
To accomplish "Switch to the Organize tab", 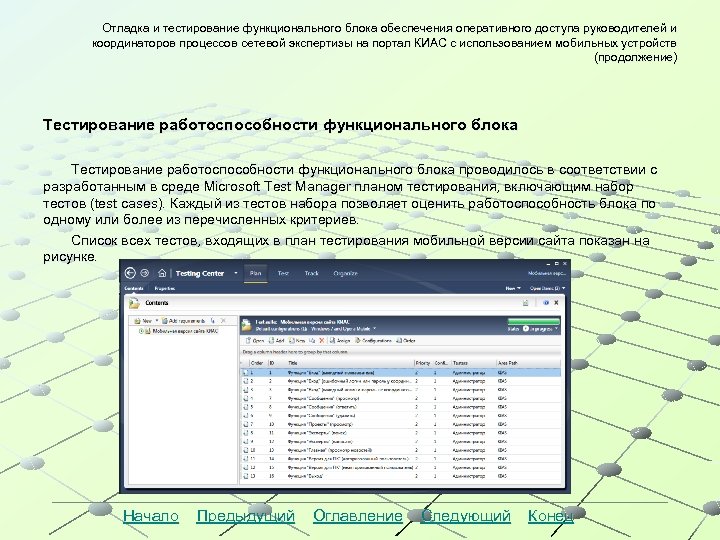I will [x=345, y=273].
